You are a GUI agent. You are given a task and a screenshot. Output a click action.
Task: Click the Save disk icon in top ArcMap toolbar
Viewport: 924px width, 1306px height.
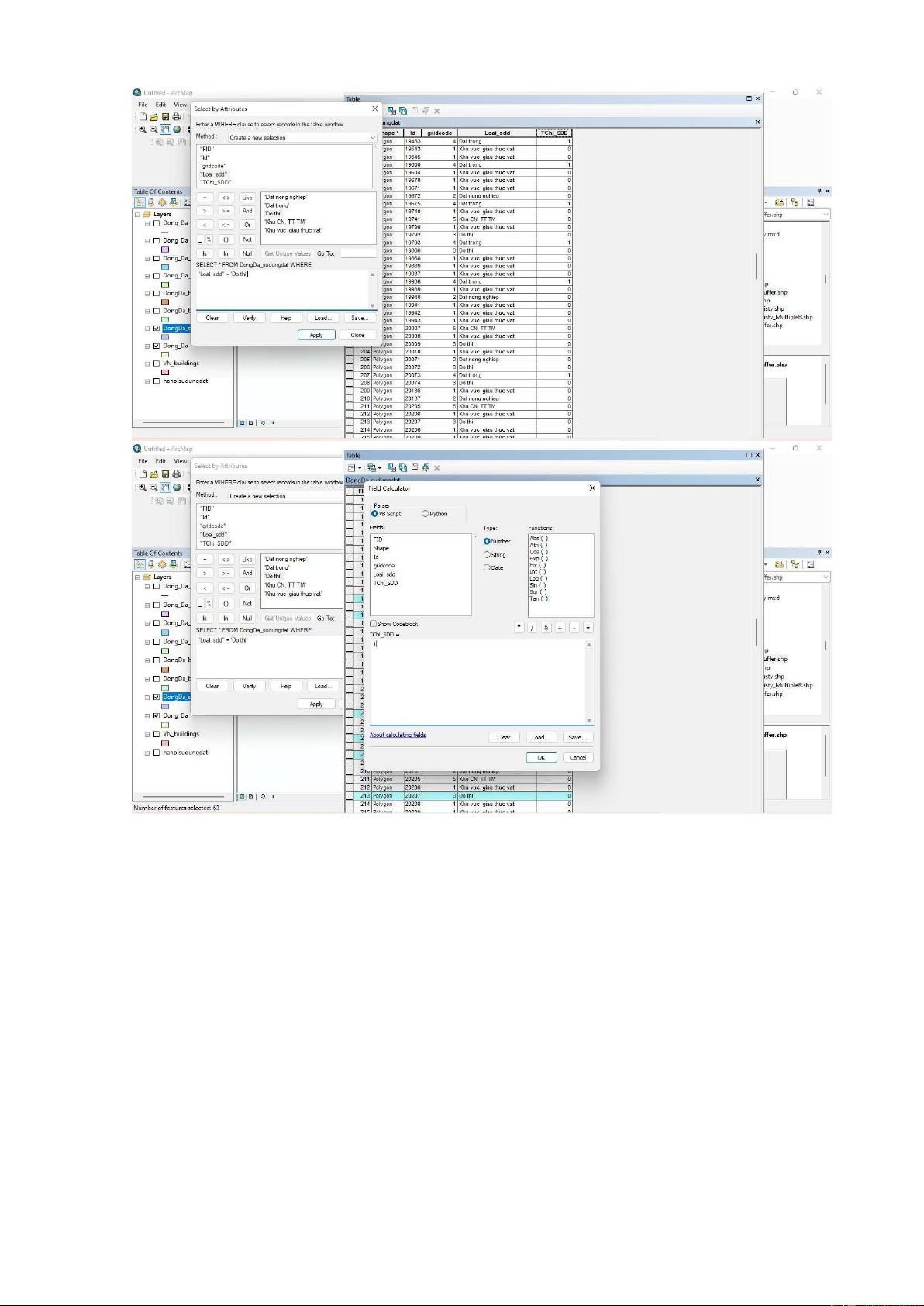coord(165,117)
